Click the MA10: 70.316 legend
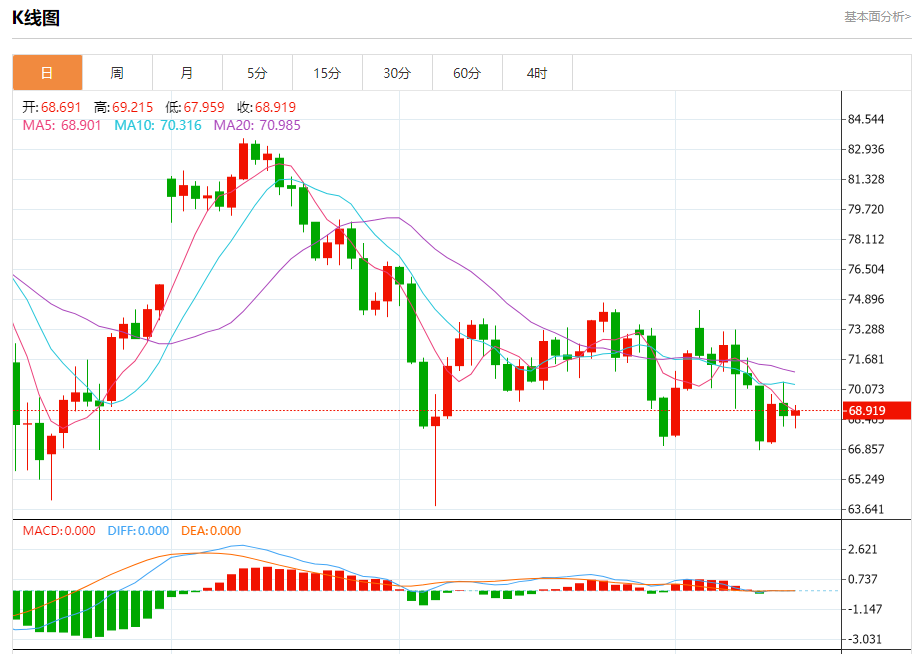The image size is (924, 654). [158, 125]
